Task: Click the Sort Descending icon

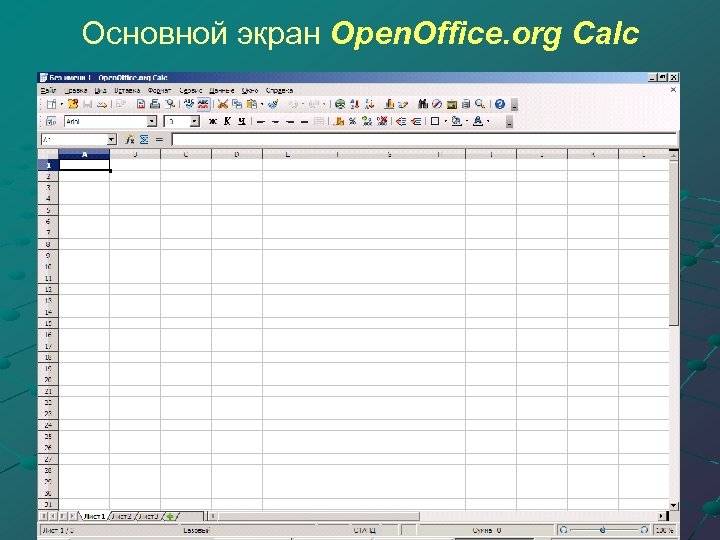Action: click(369, 104)
